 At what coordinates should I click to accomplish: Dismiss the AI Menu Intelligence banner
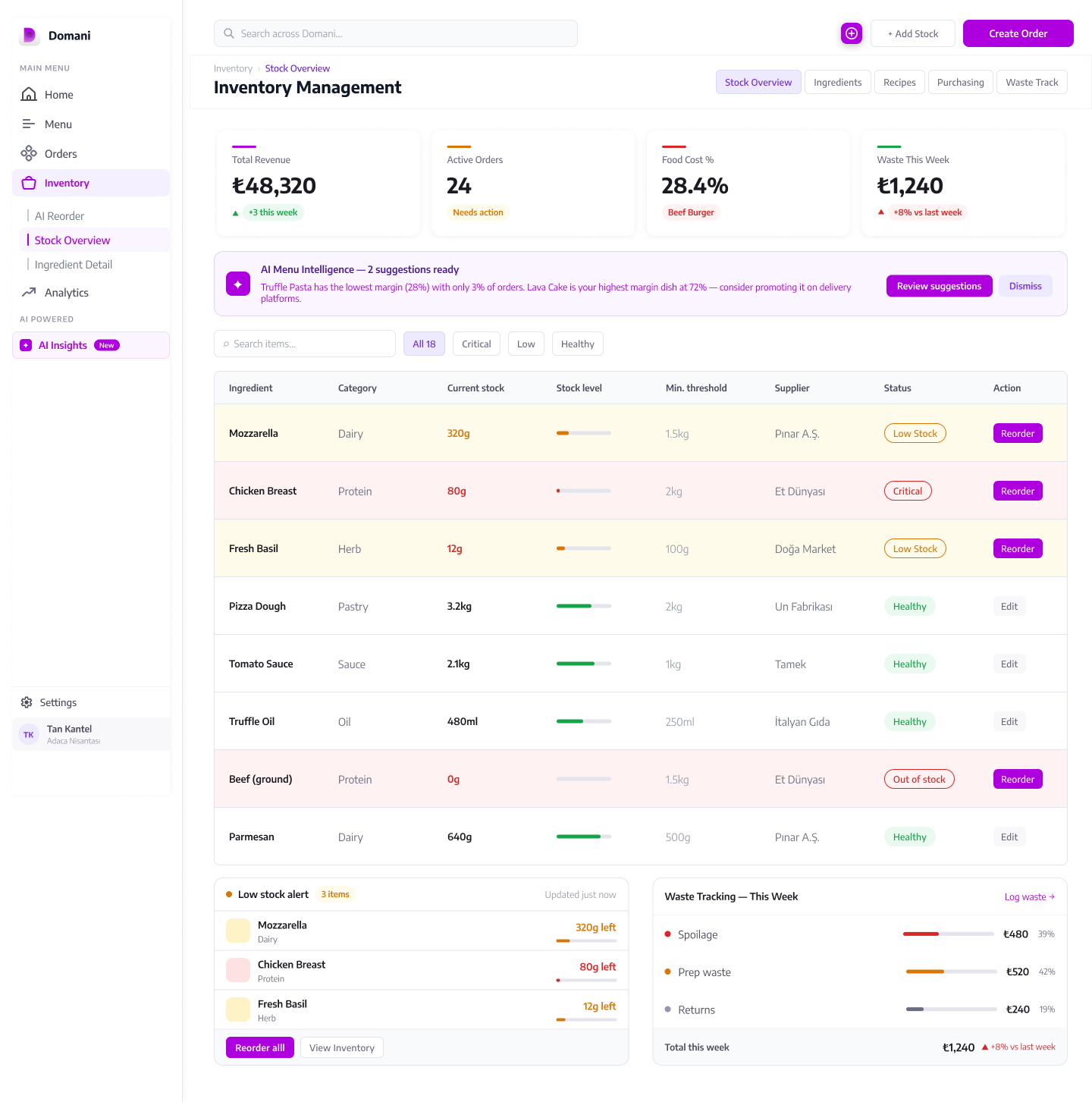pyautogui.click(x=1025, y=286)
